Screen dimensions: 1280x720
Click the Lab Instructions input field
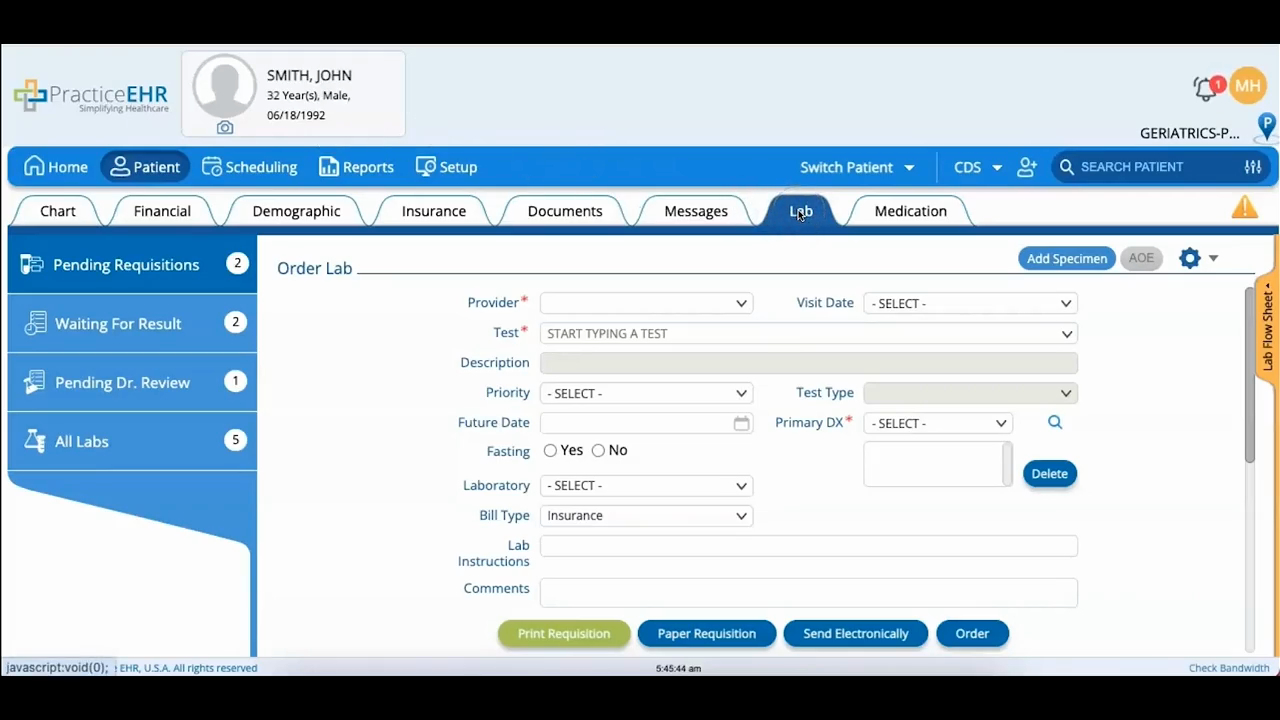[x=809, y=546]
